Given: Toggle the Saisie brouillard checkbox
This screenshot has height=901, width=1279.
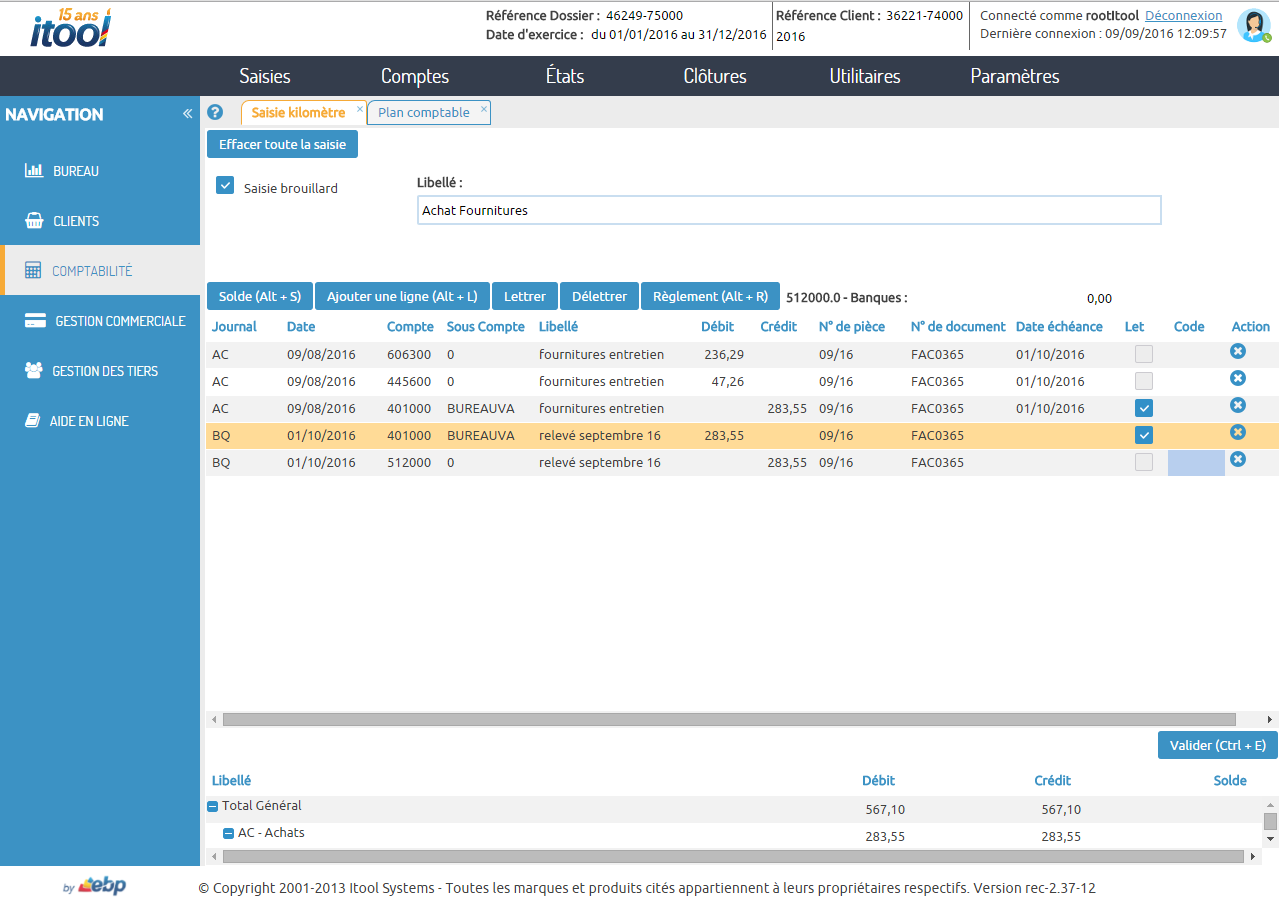Looking at the screenshot, I should 224,185.
